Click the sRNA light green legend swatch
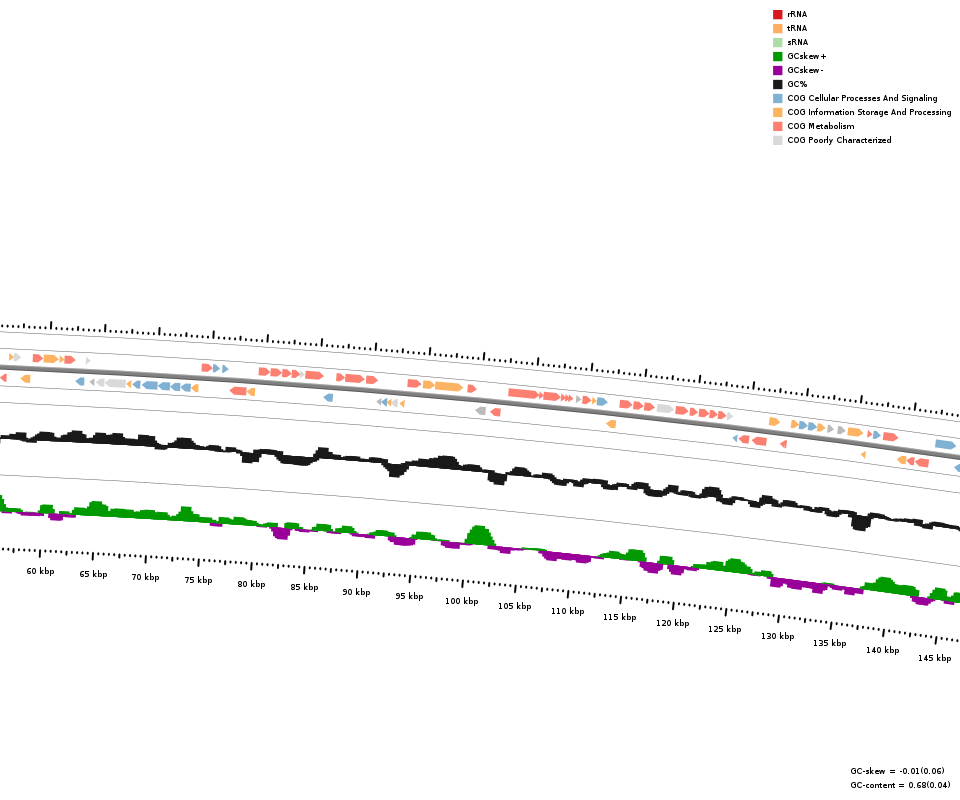The height and width of the screenshot is (800, 960). click(777, 42)
